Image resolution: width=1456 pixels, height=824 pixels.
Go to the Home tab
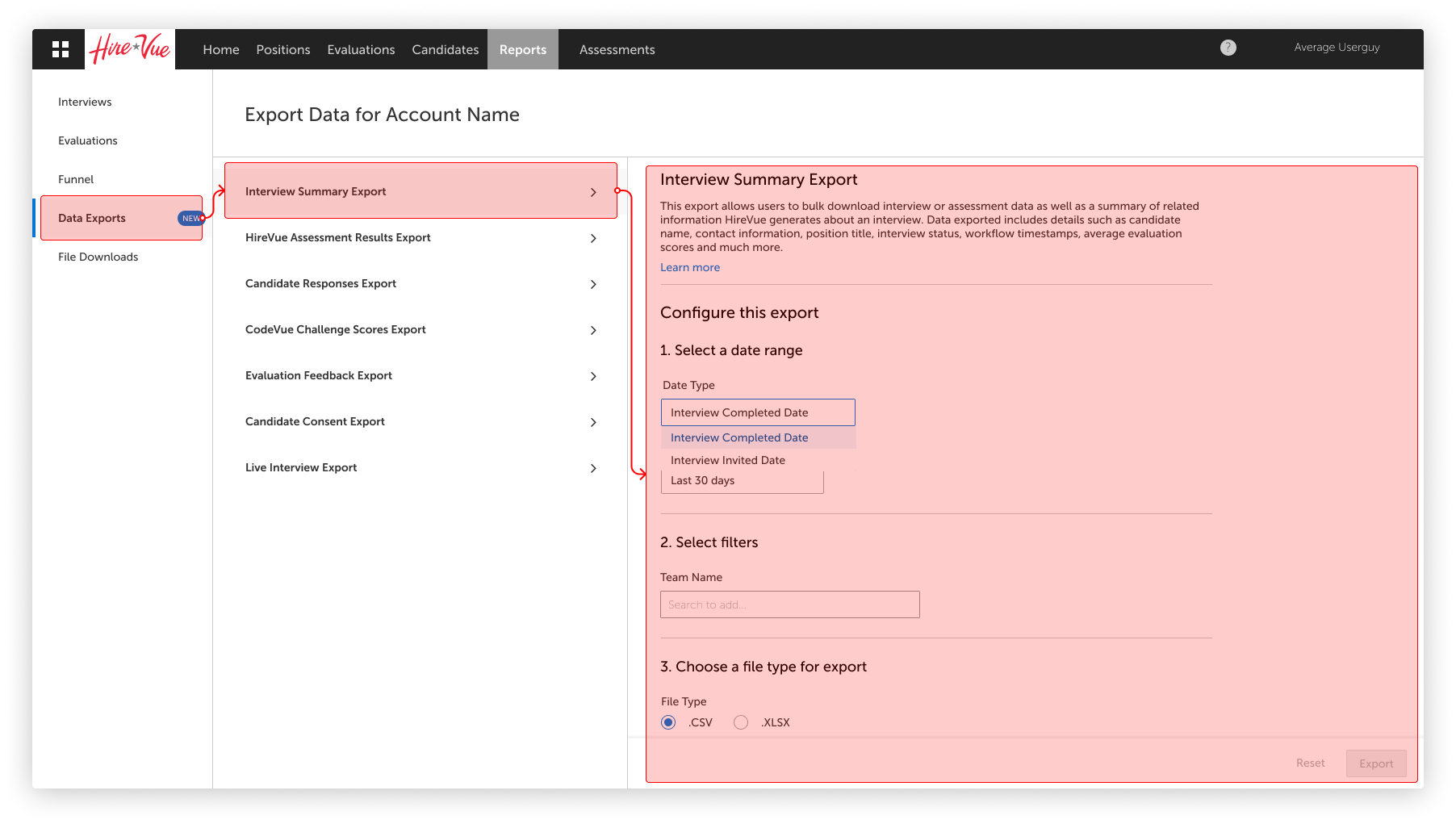tap(221, 49)
